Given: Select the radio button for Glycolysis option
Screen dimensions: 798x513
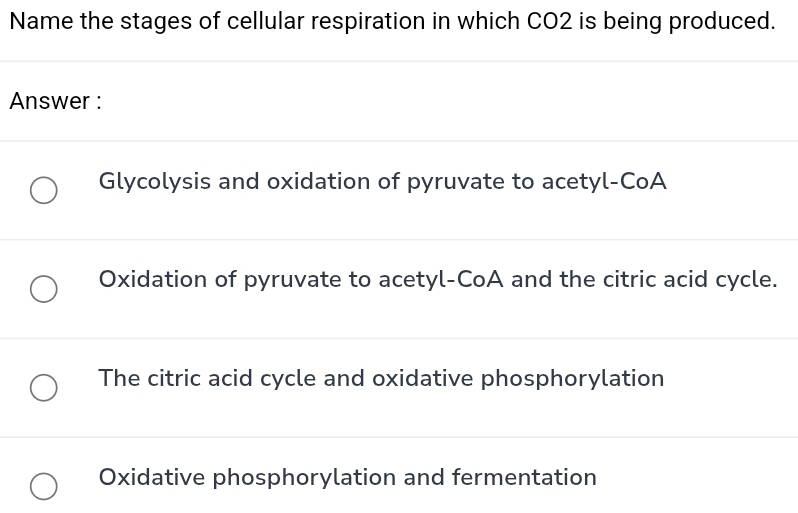Looking at the screenshot, I should tap(42, 190).
